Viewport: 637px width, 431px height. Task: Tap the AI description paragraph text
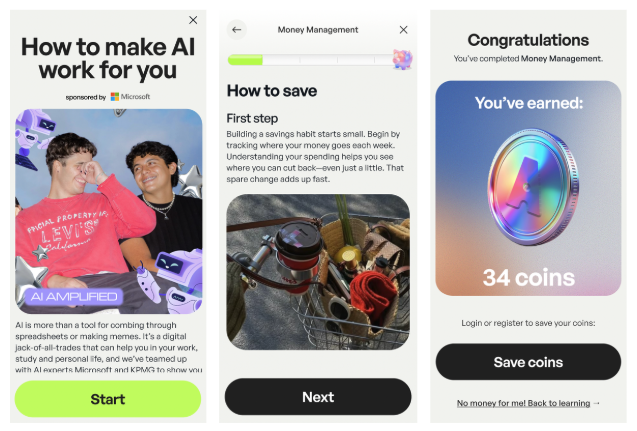(109, 347)
